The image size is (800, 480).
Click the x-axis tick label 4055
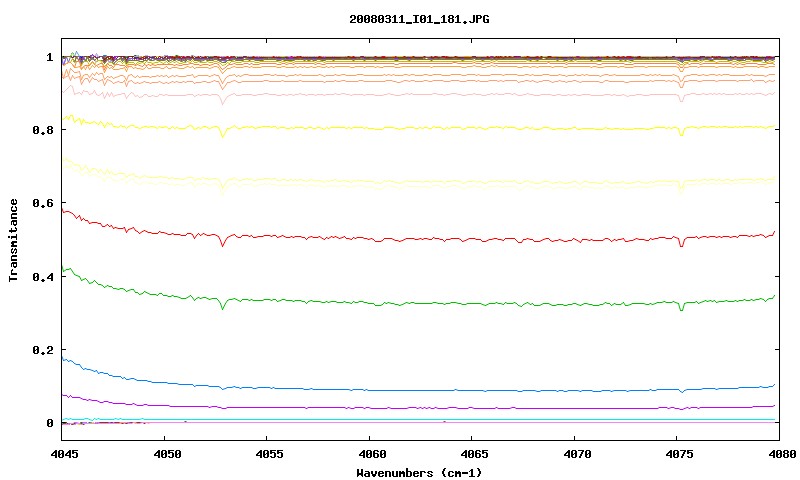(x=269, y=454)
